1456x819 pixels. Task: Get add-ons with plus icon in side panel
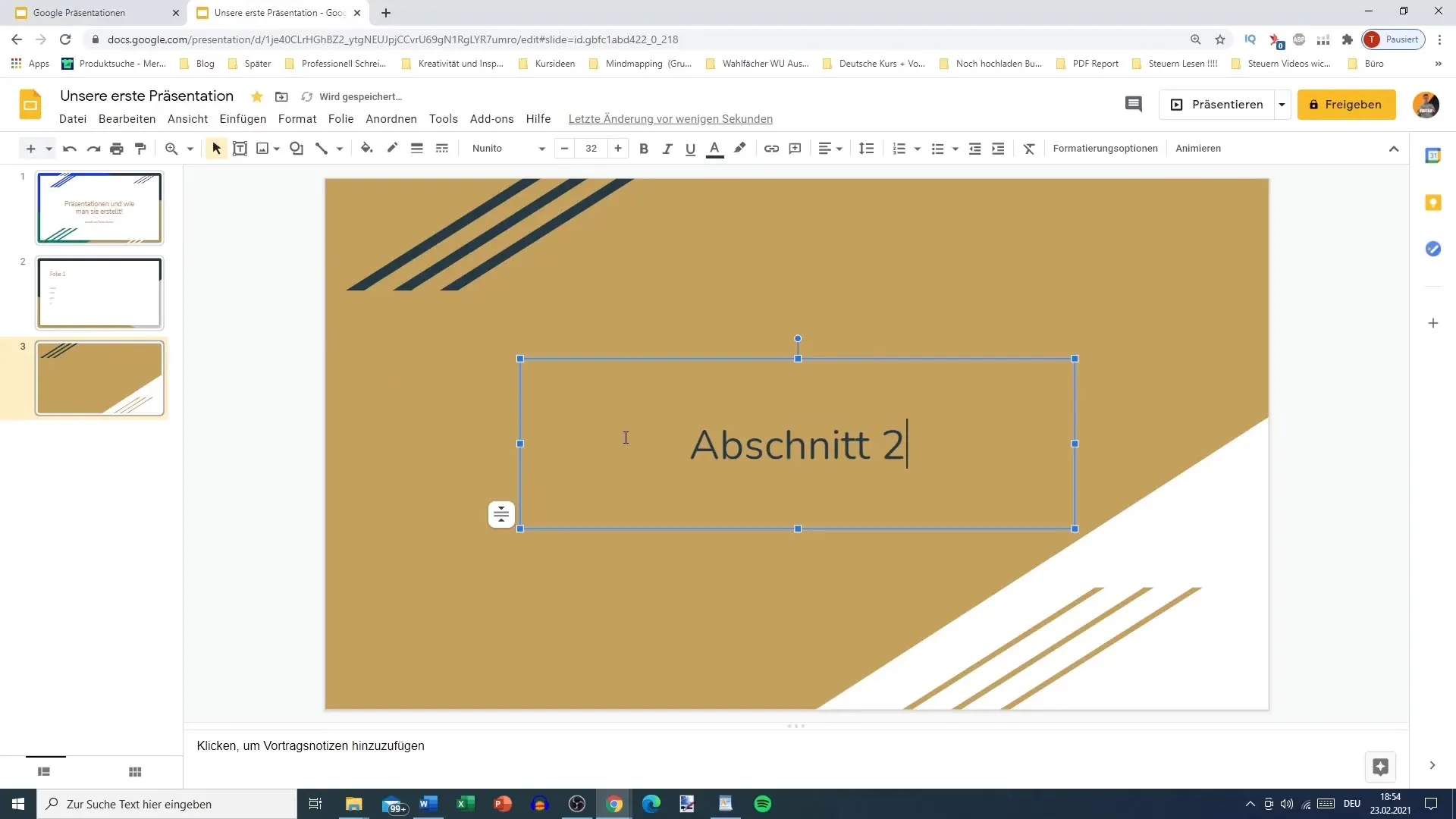1432,323
